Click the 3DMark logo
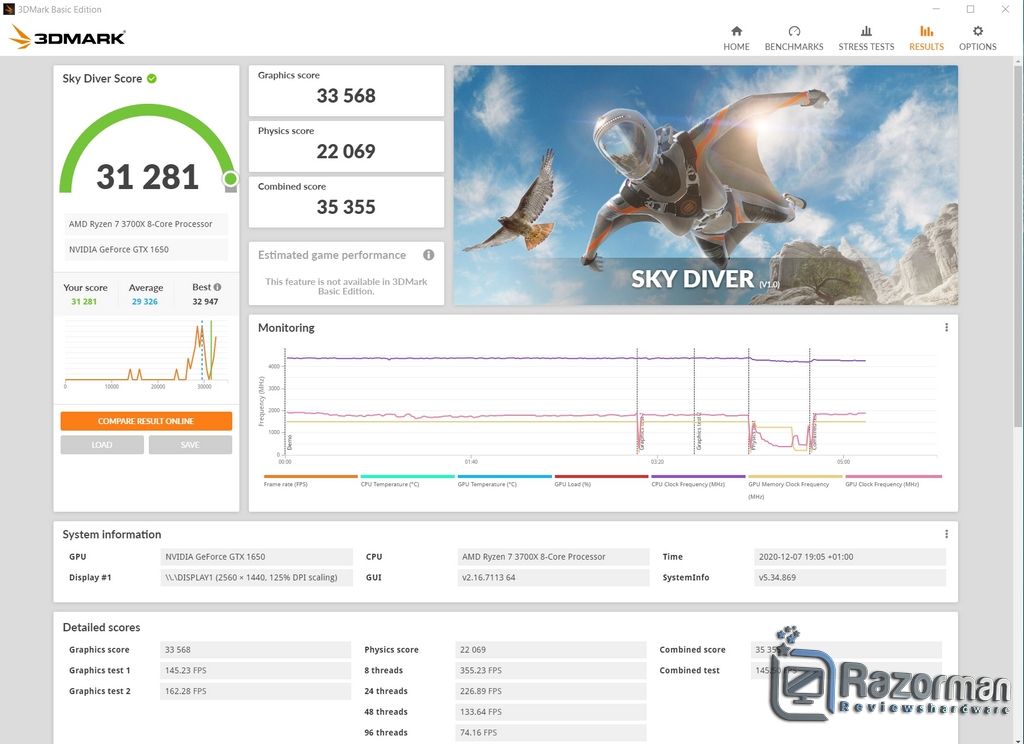The height and width of the screenshot is (744, 1024). [x=67, y=37]
